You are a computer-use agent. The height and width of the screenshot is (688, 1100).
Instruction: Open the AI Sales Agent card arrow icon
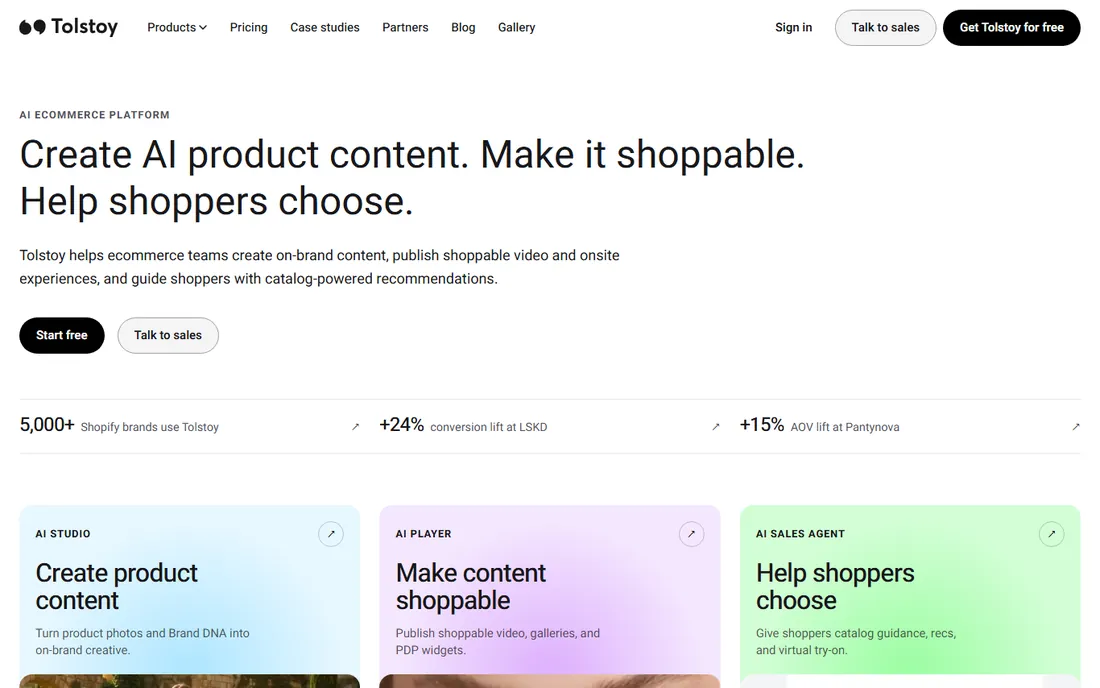(x=1051, y=534)
